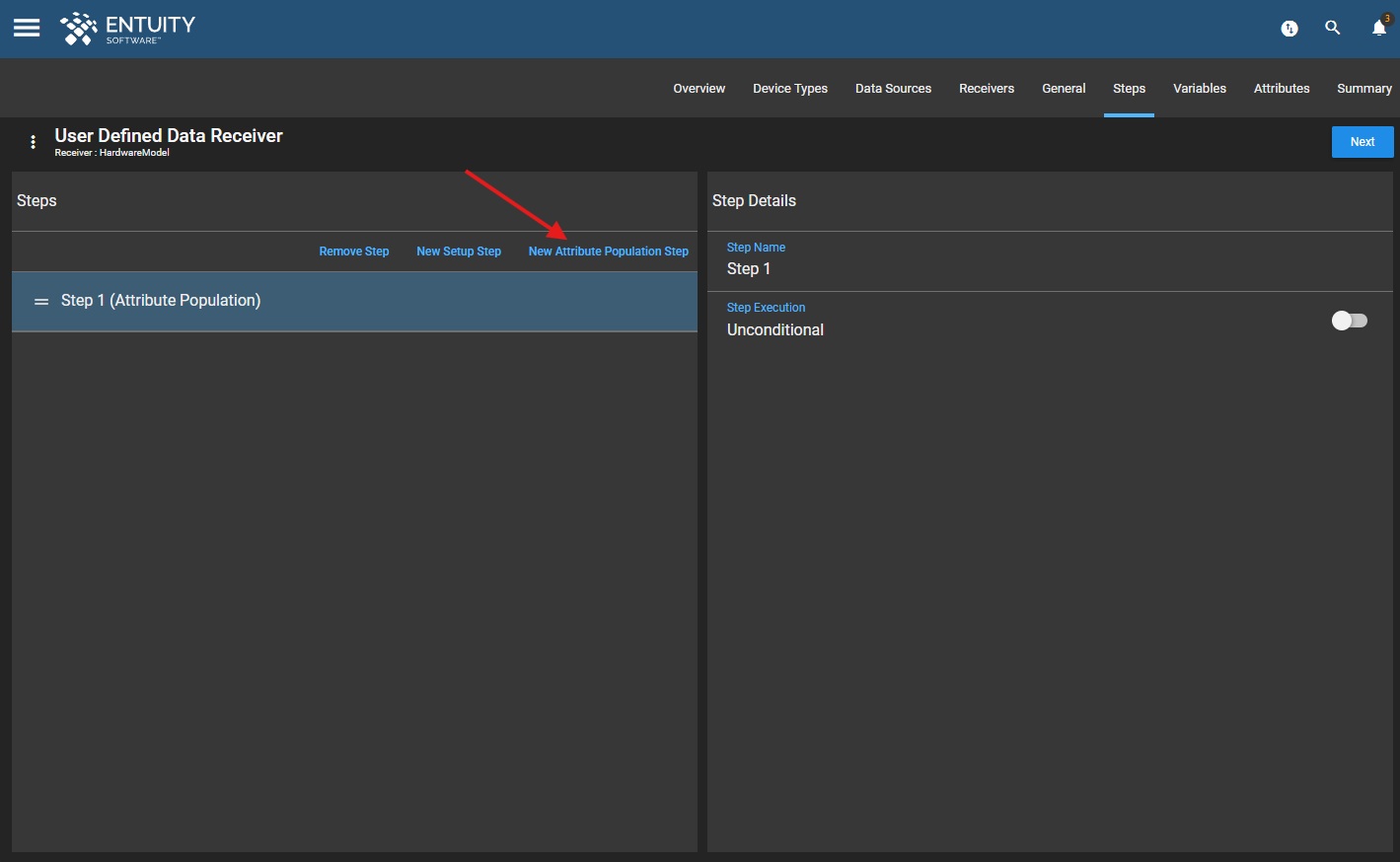This screenshot has height=862, width=1400.
Task: Edit the Step Name field
Action: point(1049,261)
